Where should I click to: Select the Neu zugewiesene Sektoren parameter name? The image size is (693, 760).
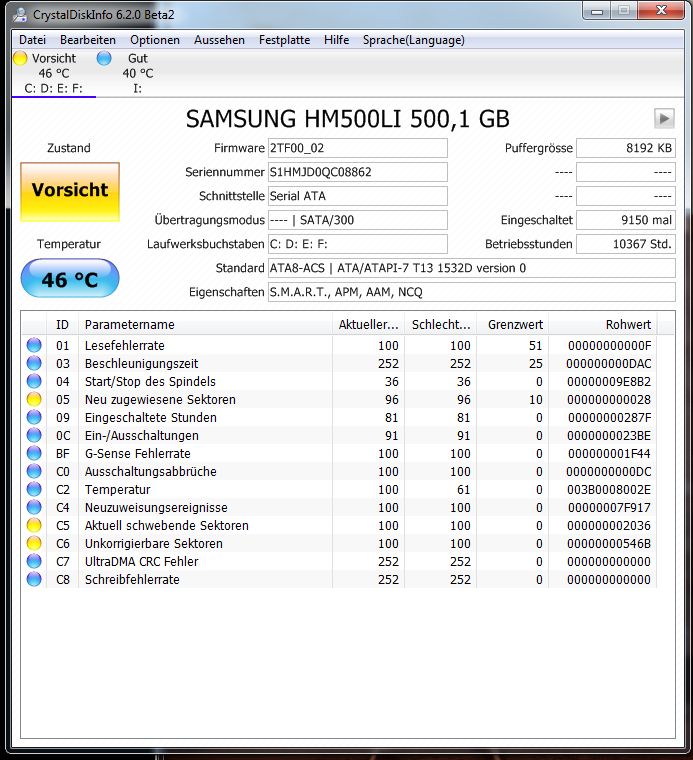tap(160, 399)
